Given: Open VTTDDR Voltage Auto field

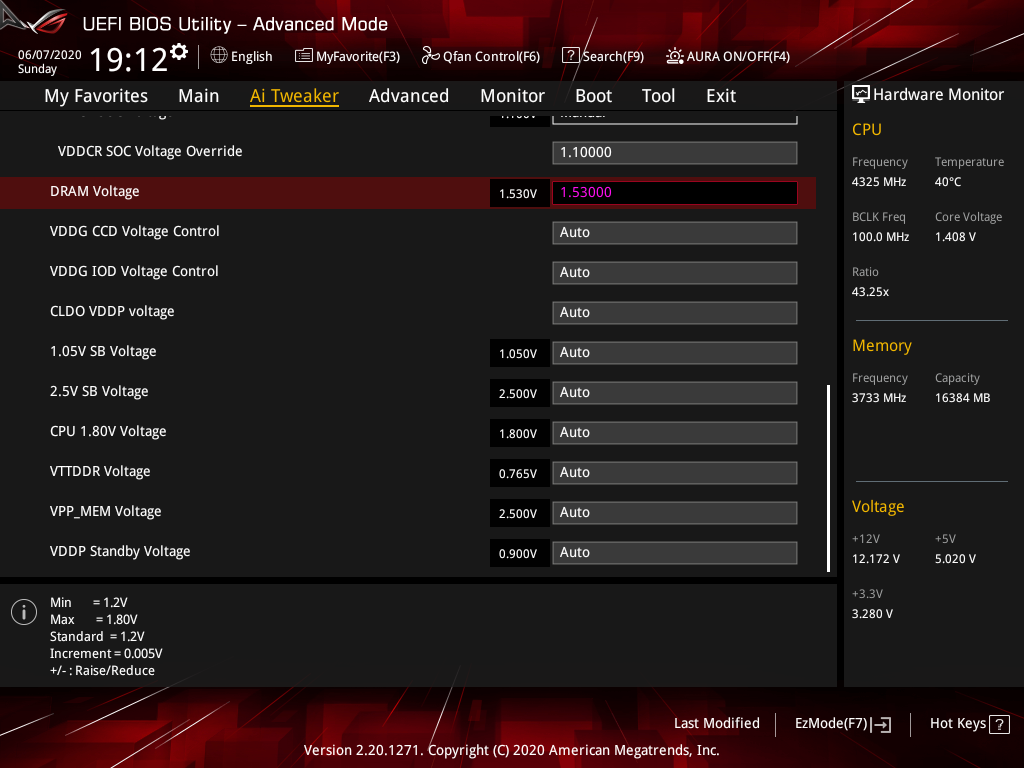Looking at the screenshot, I should pyautogui.click(x=675, y=472).
